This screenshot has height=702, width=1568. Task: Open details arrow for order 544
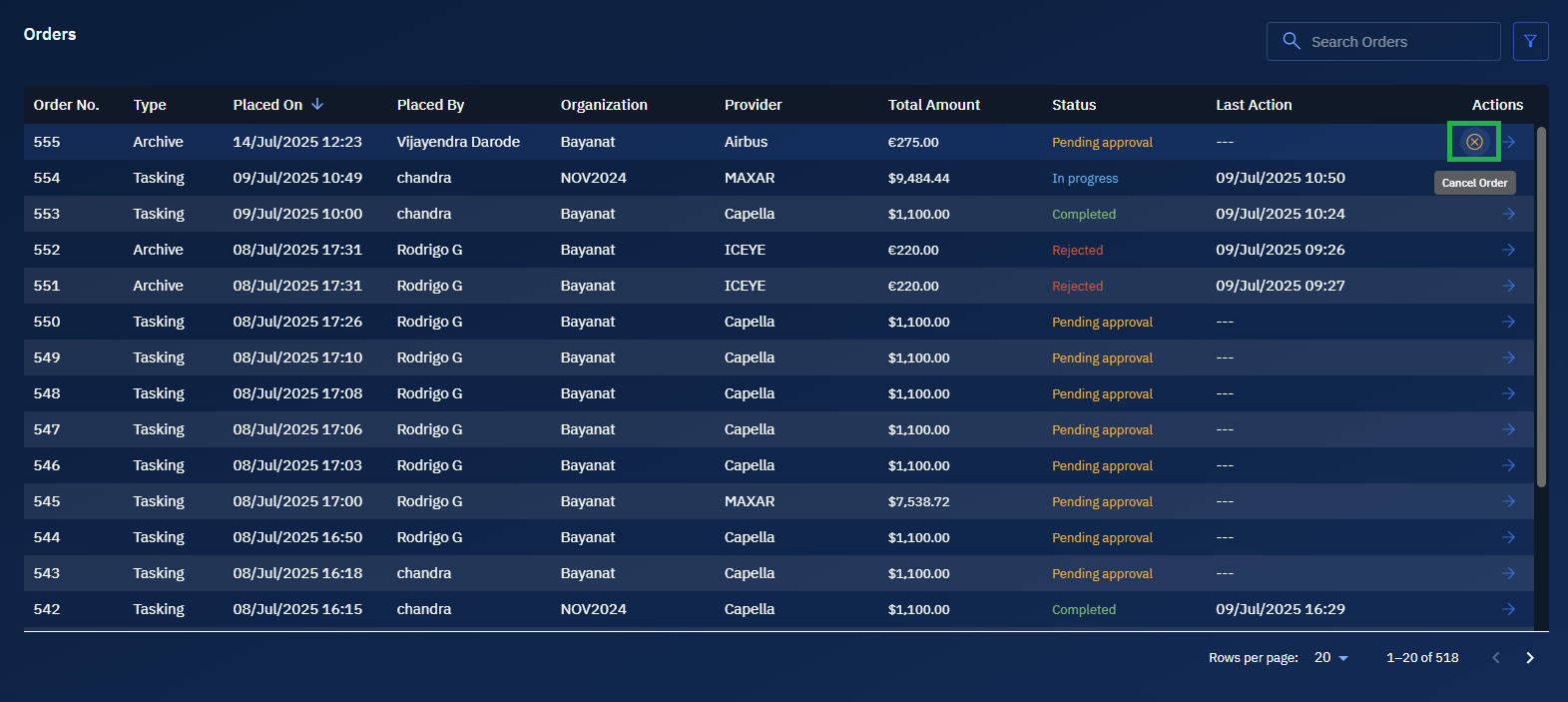click(1509, 537)
